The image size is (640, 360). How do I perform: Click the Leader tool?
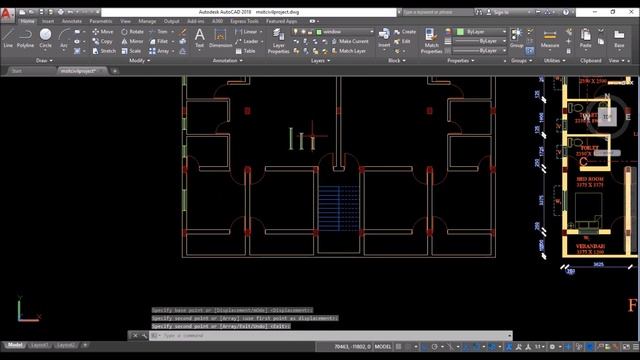click(247, 41)
